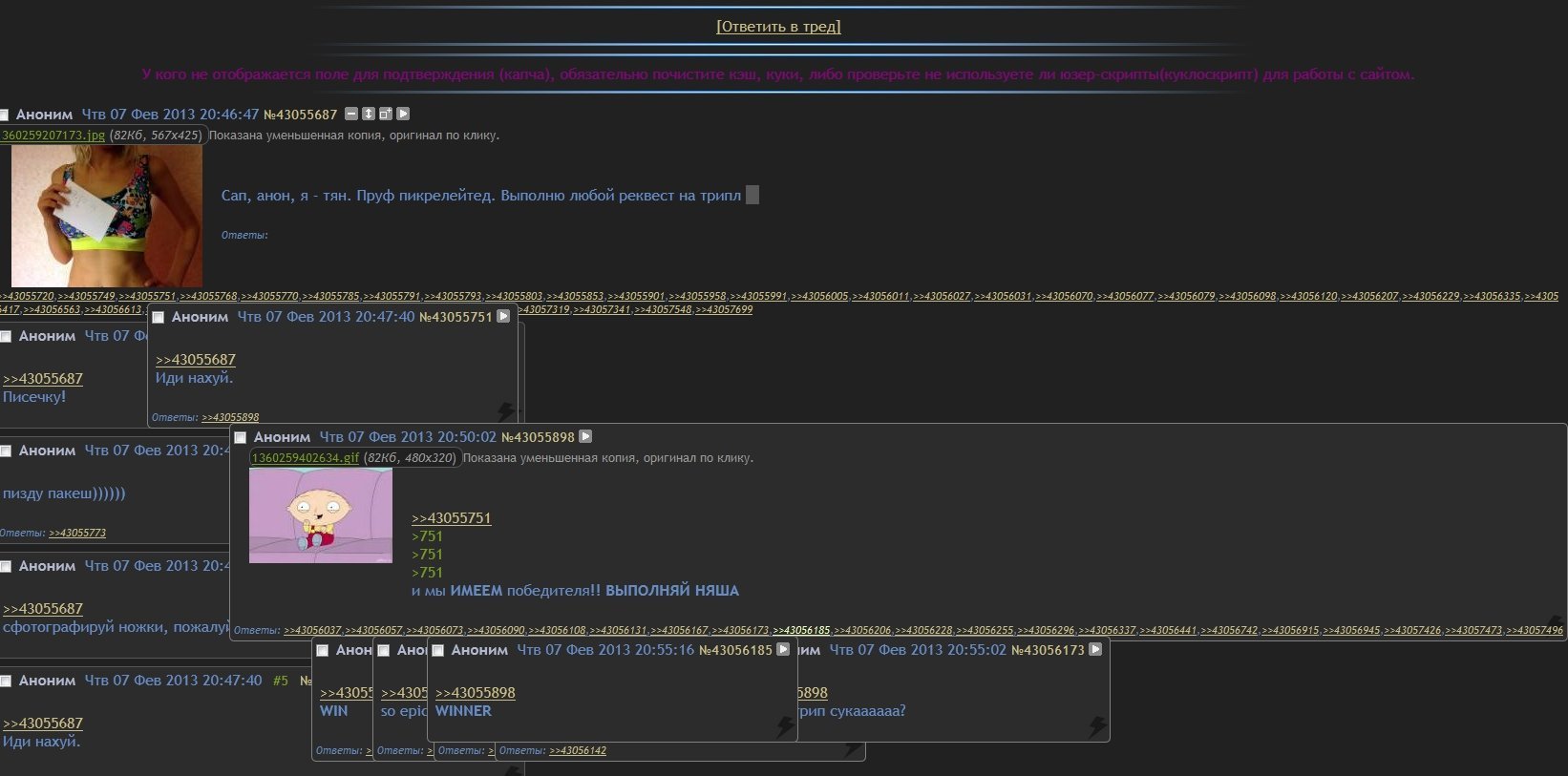Tick the checkbox of post №43055751 preview
Screen dimensions: 1568x776
pos(159,318)
